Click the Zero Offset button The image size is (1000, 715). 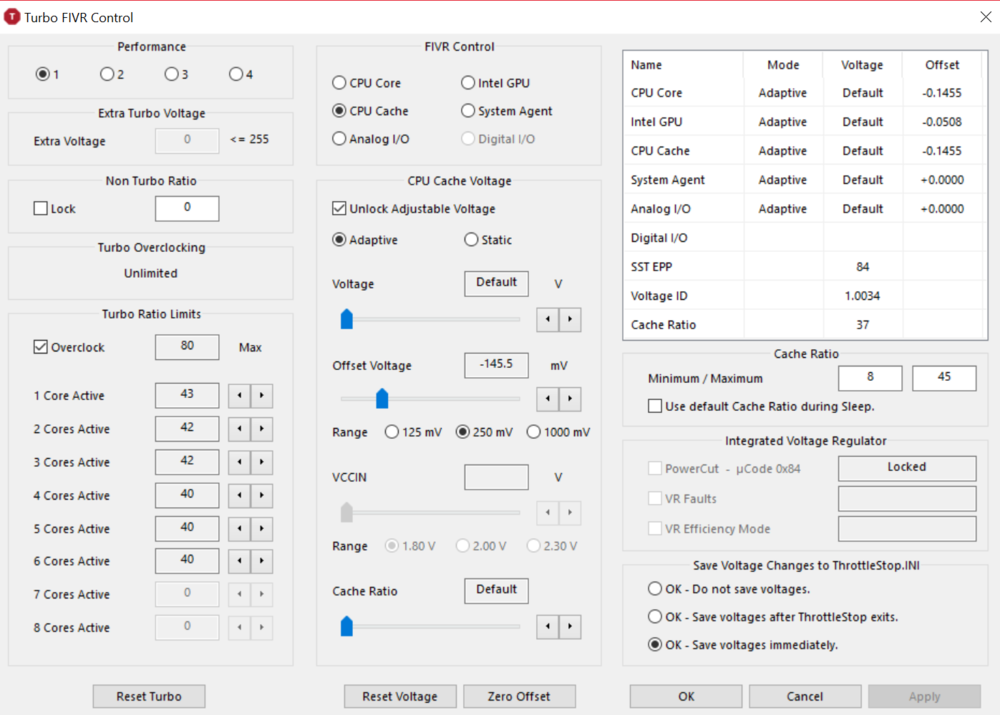coord(518,697)
